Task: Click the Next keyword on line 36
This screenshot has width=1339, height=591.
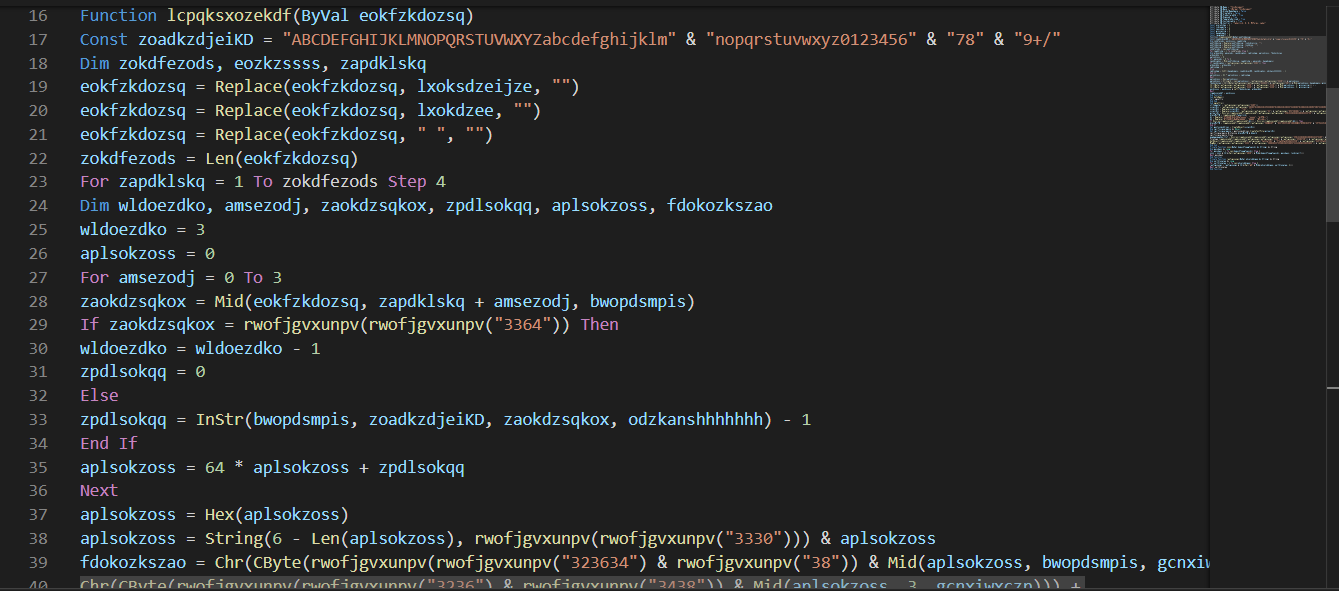Action: [99, 490]
